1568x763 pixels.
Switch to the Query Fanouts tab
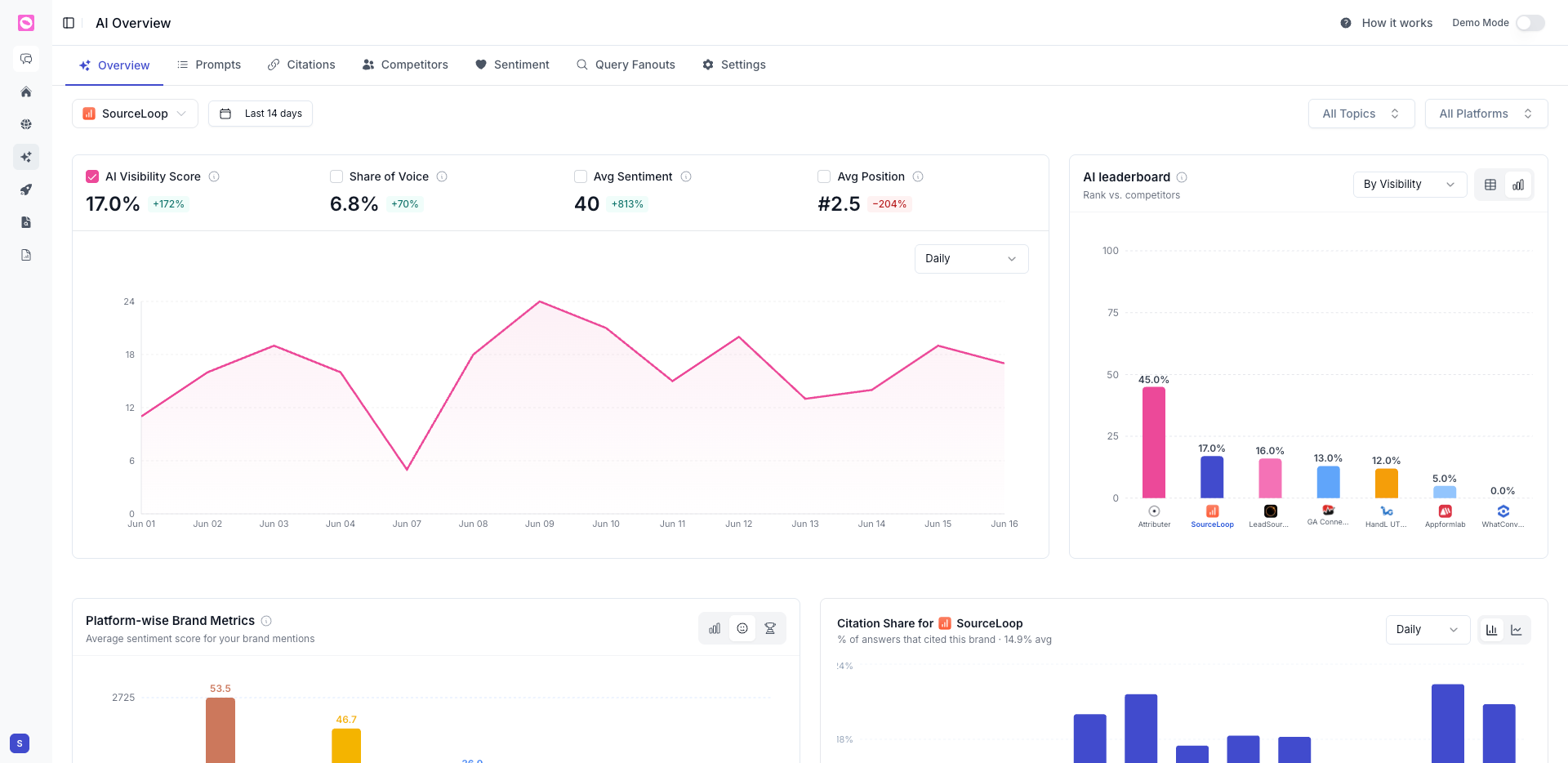[626, 65]
